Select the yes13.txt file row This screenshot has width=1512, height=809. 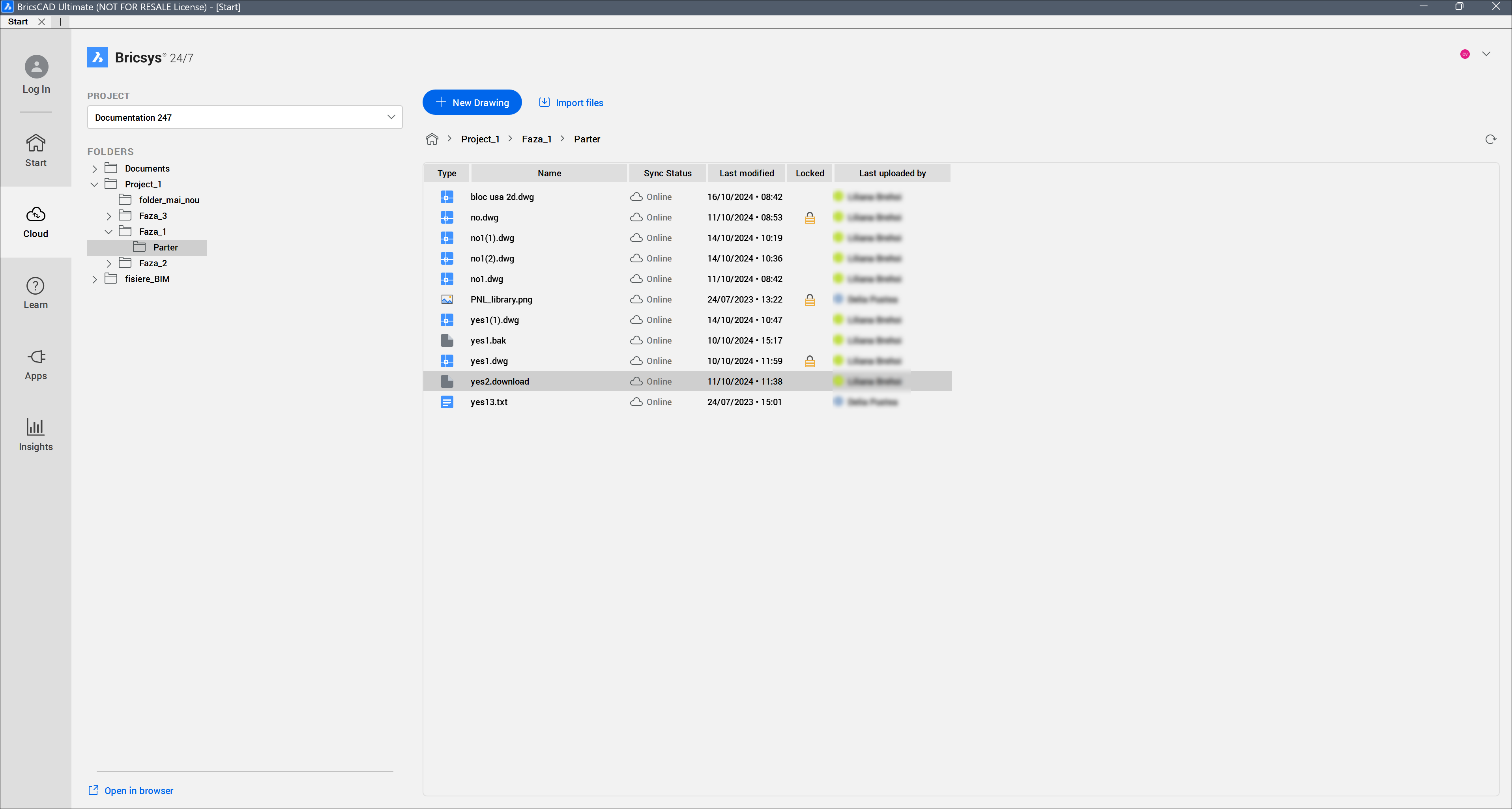click(x=489, y=402)
